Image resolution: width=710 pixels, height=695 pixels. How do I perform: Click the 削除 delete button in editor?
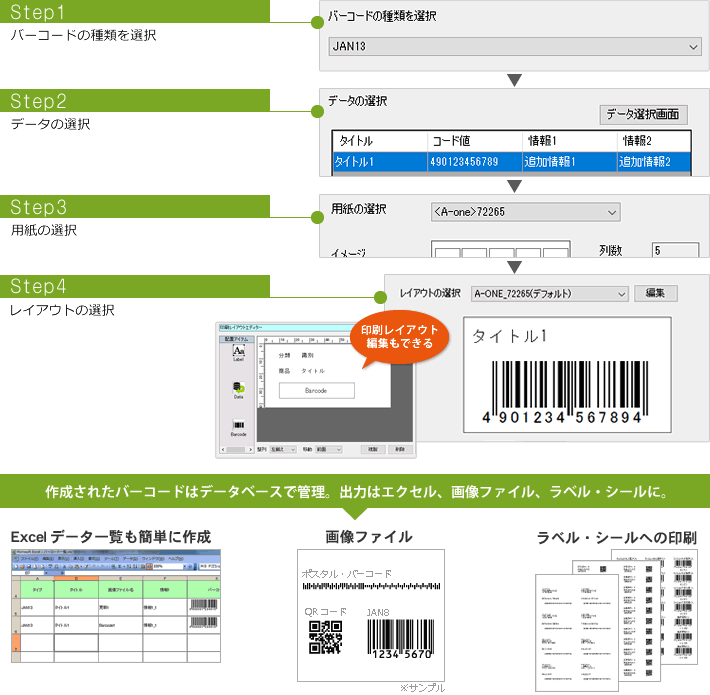pos(400,450)
